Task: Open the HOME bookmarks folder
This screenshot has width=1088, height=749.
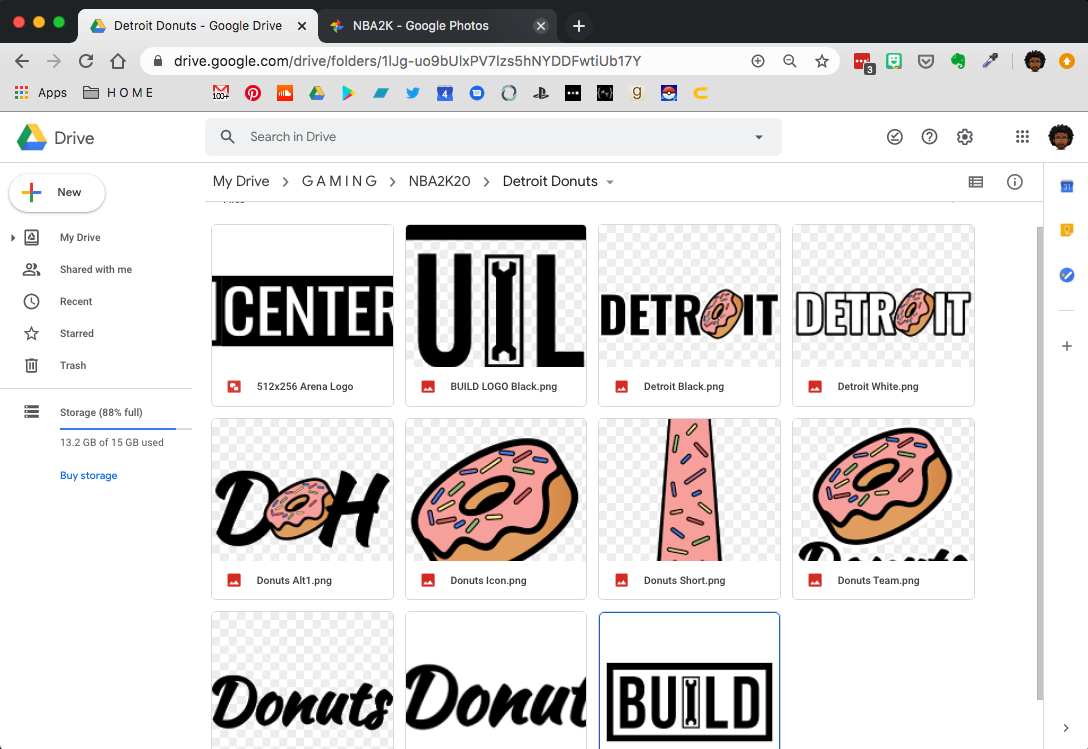Action: click(x=119, y=92)
